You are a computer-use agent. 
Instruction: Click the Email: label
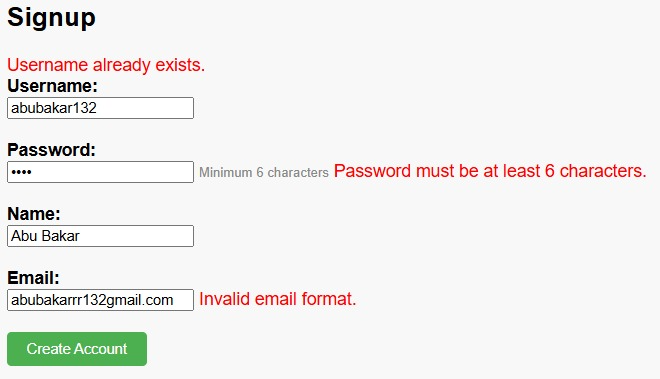[33, 278]
